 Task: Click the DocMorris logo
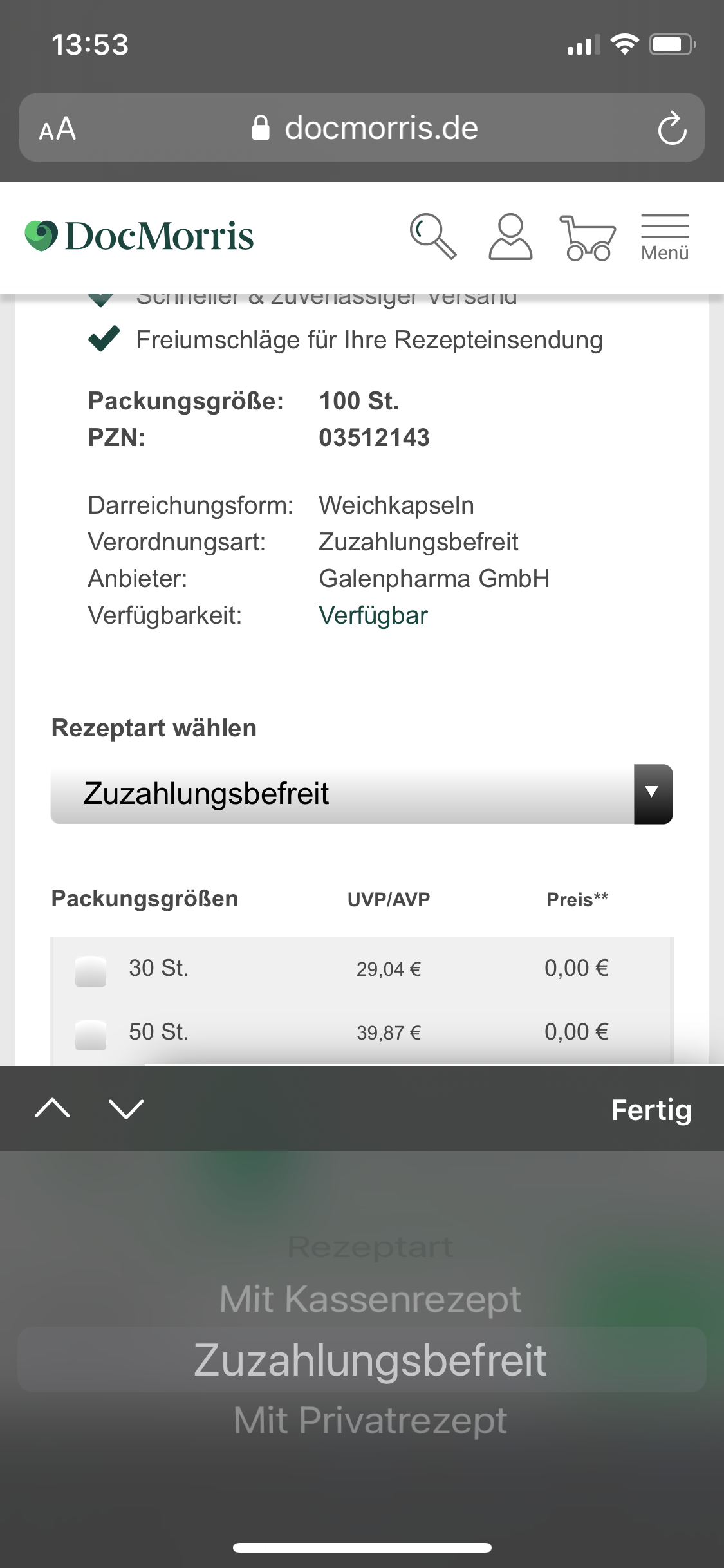click(137, 236)
